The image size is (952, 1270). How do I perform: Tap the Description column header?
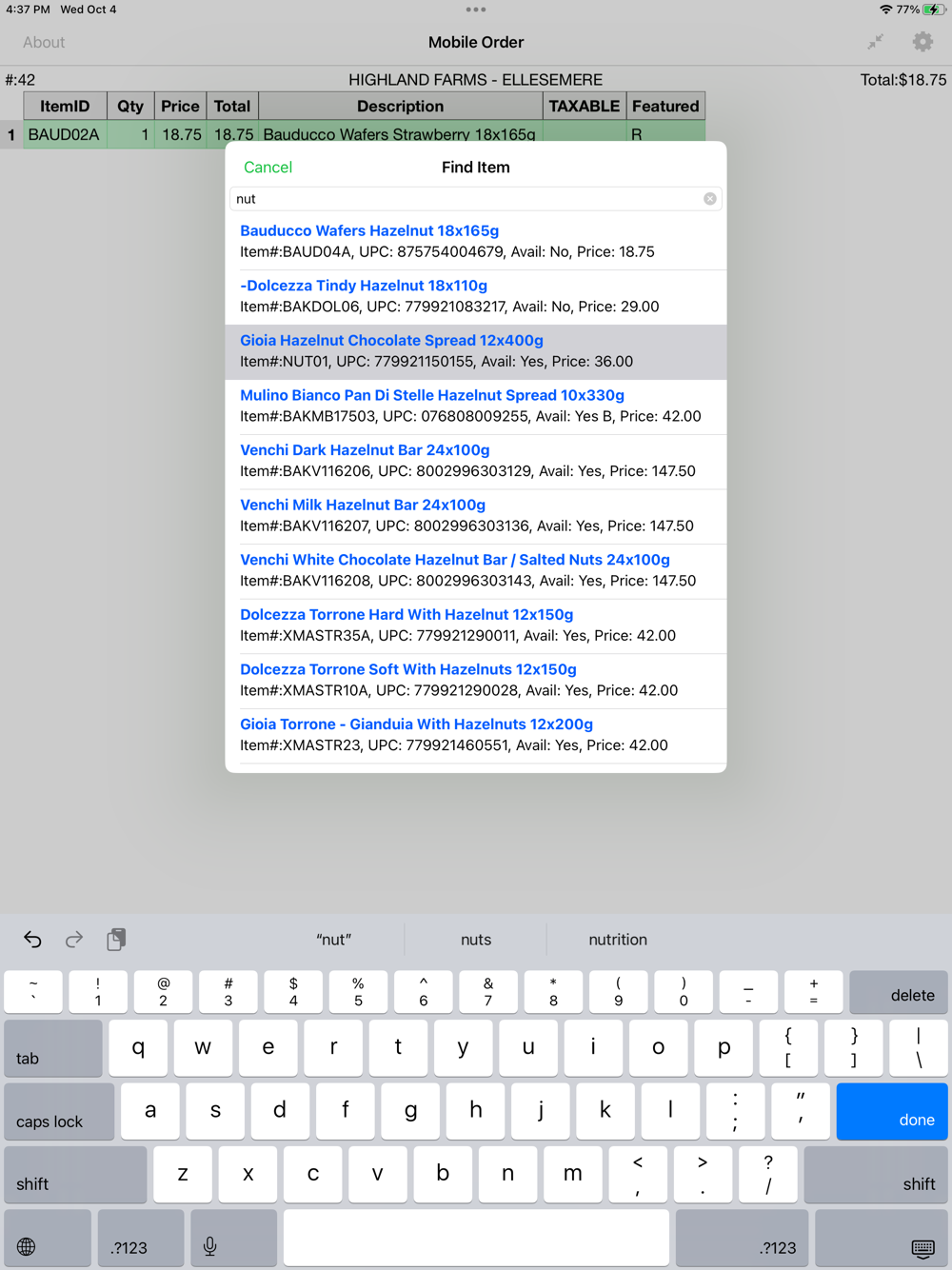[401, 107]
